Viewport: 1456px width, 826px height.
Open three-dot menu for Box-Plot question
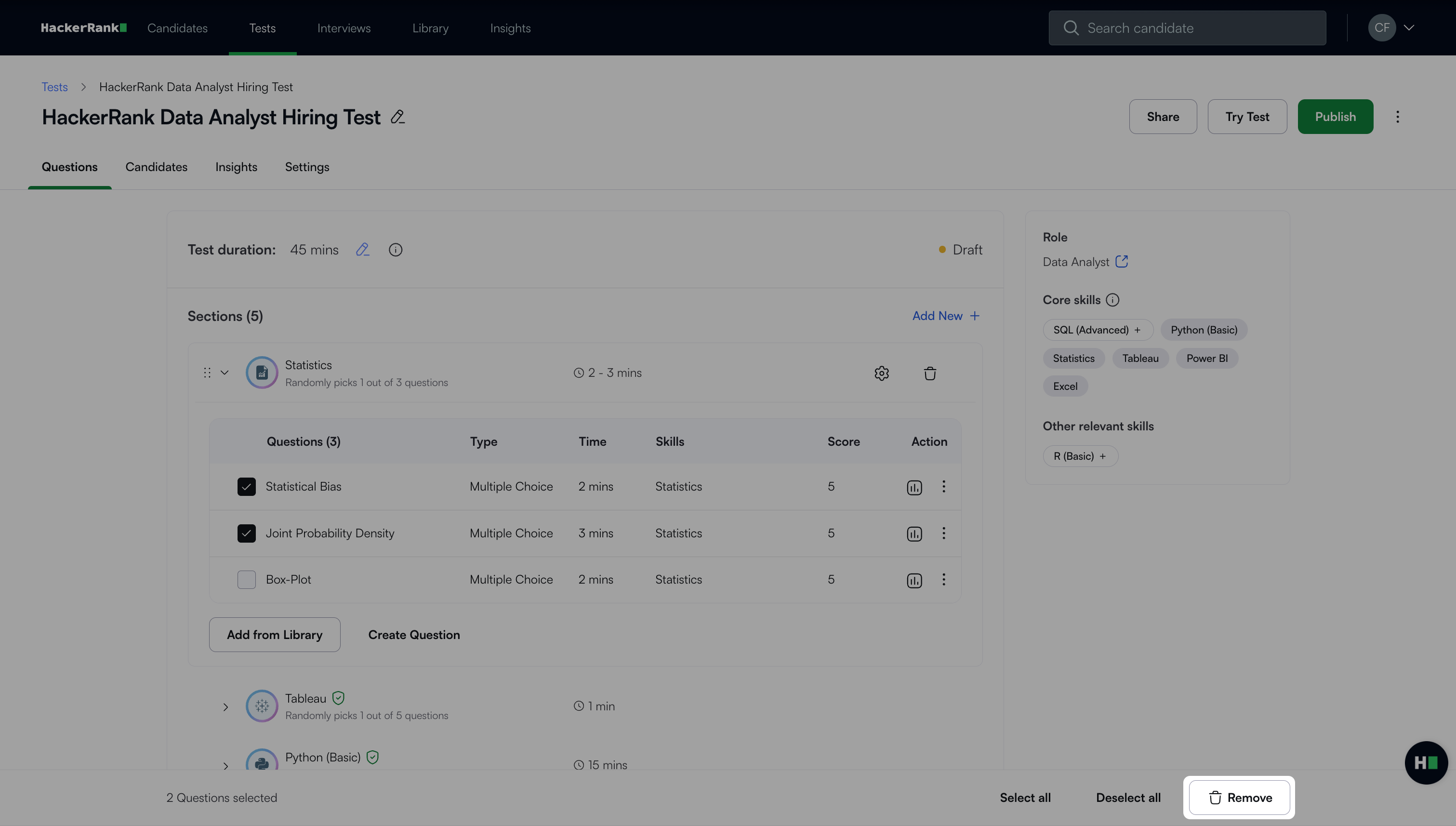tap(944, 579)
